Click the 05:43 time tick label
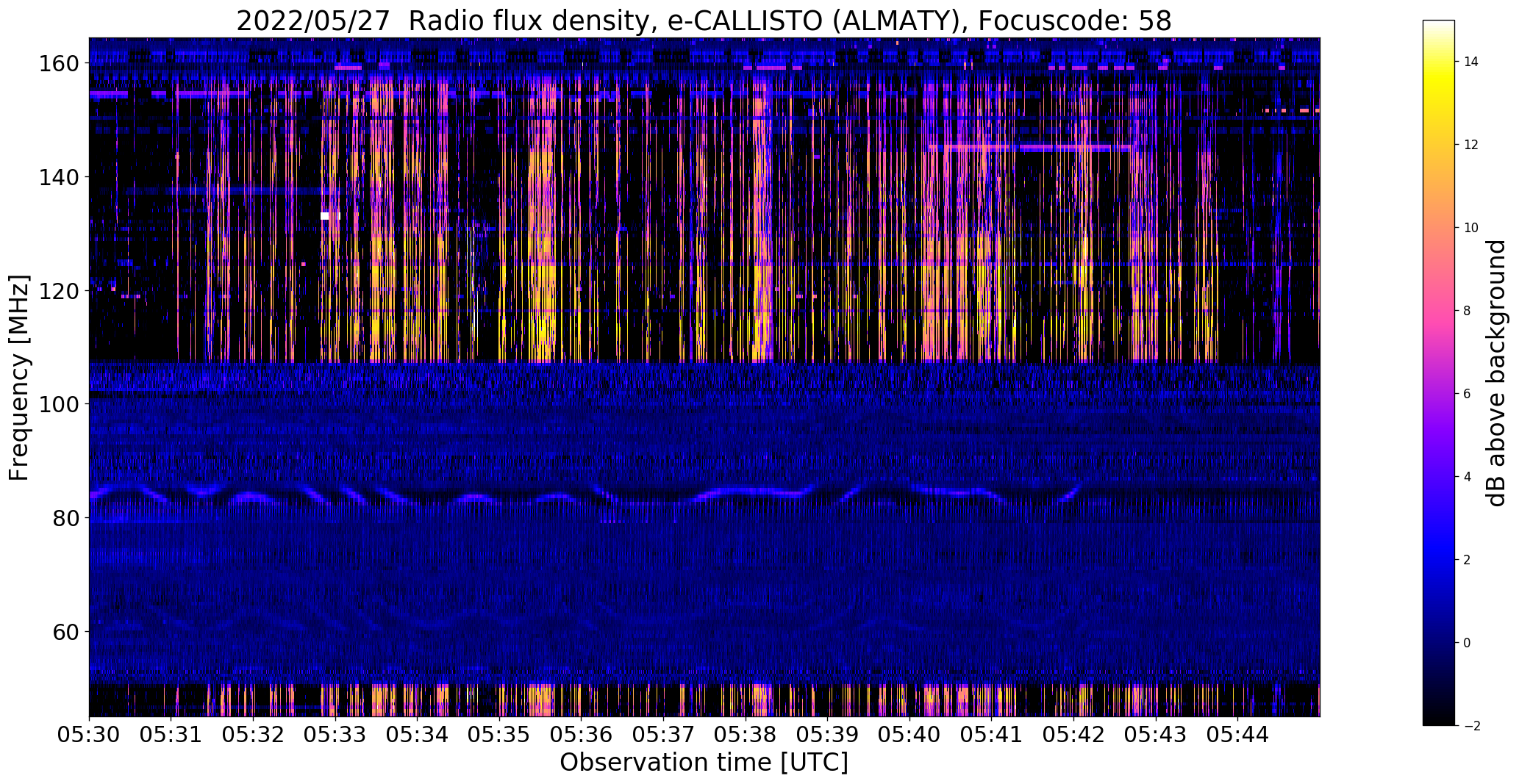Image resolution: width=1519 pixels, height=784 pixels. tap(1156, 734)
